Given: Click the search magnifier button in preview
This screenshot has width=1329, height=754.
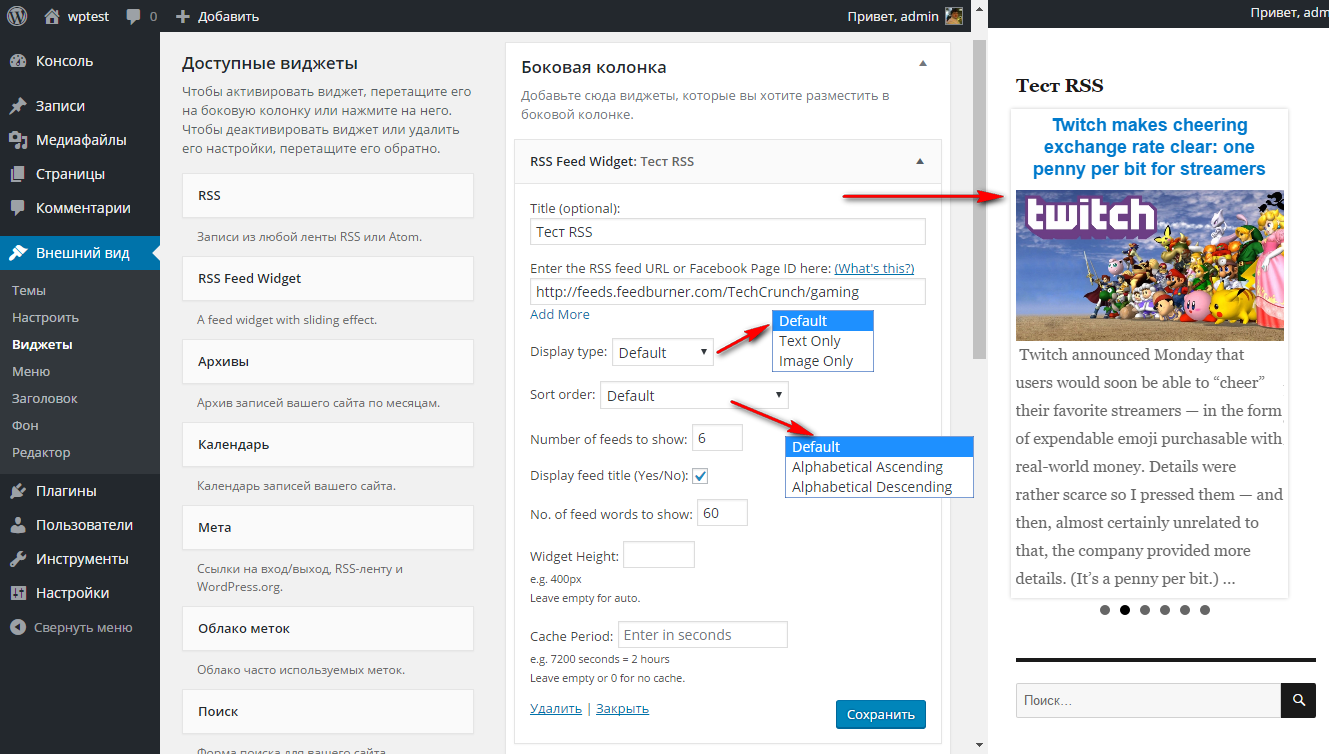Looking at the screenshot, I should (1298, 700).
